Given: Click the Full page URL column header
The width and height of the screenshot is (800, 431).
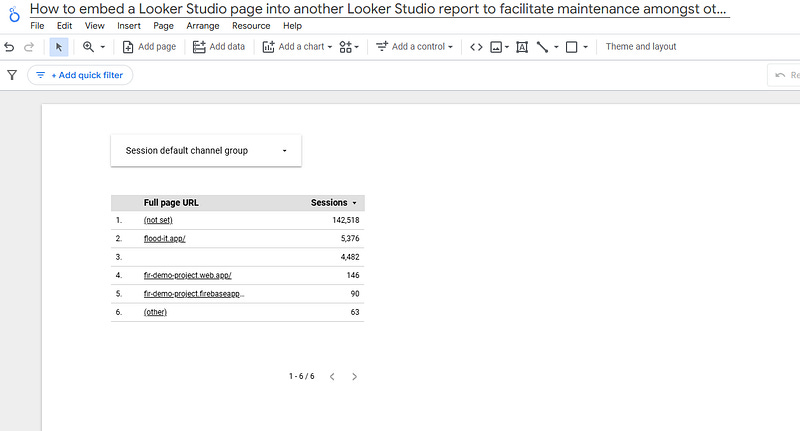Looking at the screenshot, I should [x=171, y=202].
